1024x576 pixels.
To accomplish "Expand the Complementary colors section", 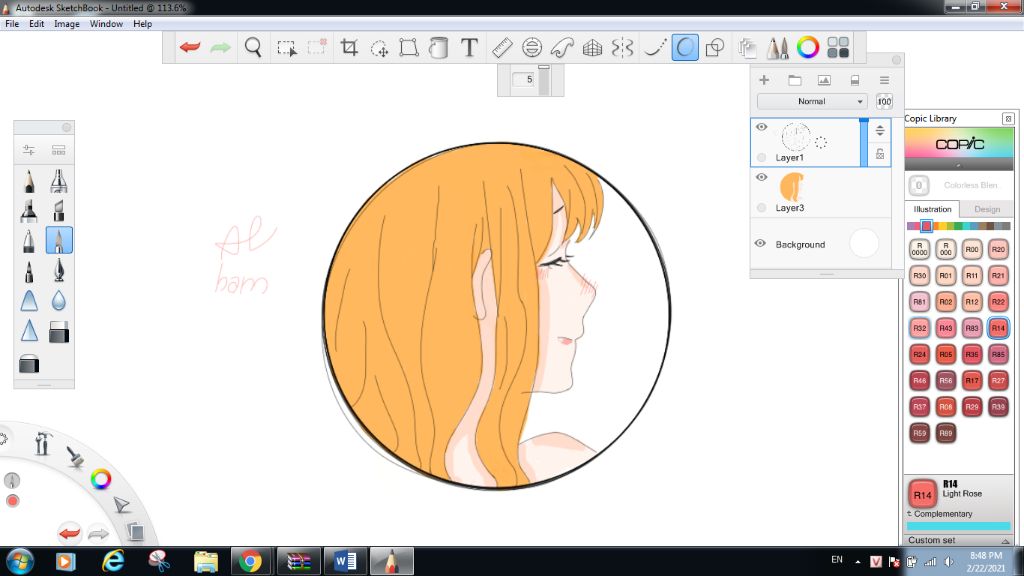I will pos(940,514).
